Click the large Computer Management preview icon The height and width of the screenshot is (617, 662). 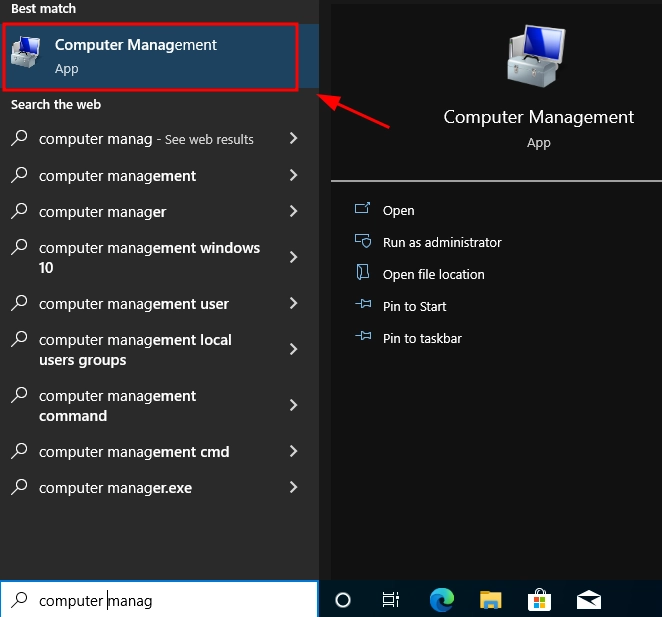(x=538, y=58)
